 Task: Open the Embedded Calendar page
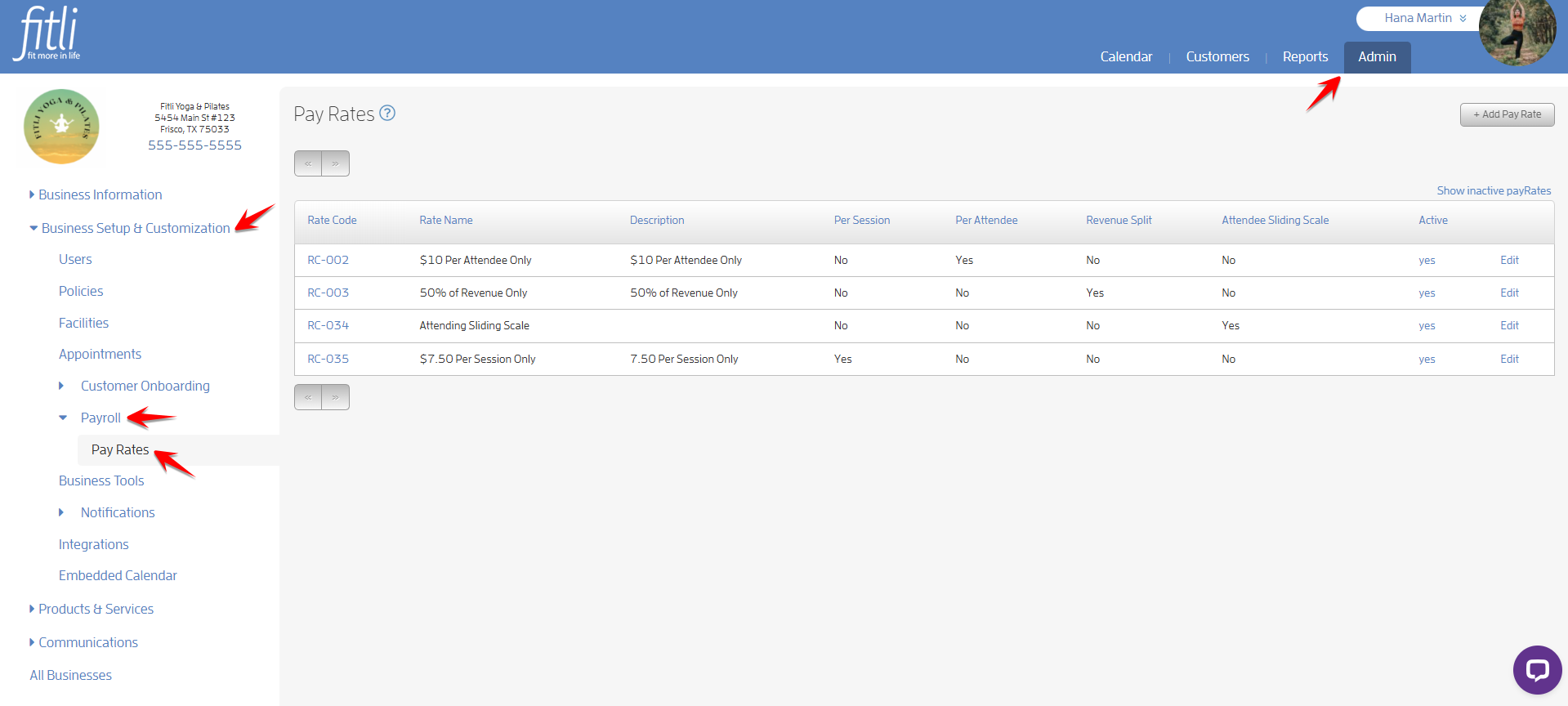coord(118,575)
